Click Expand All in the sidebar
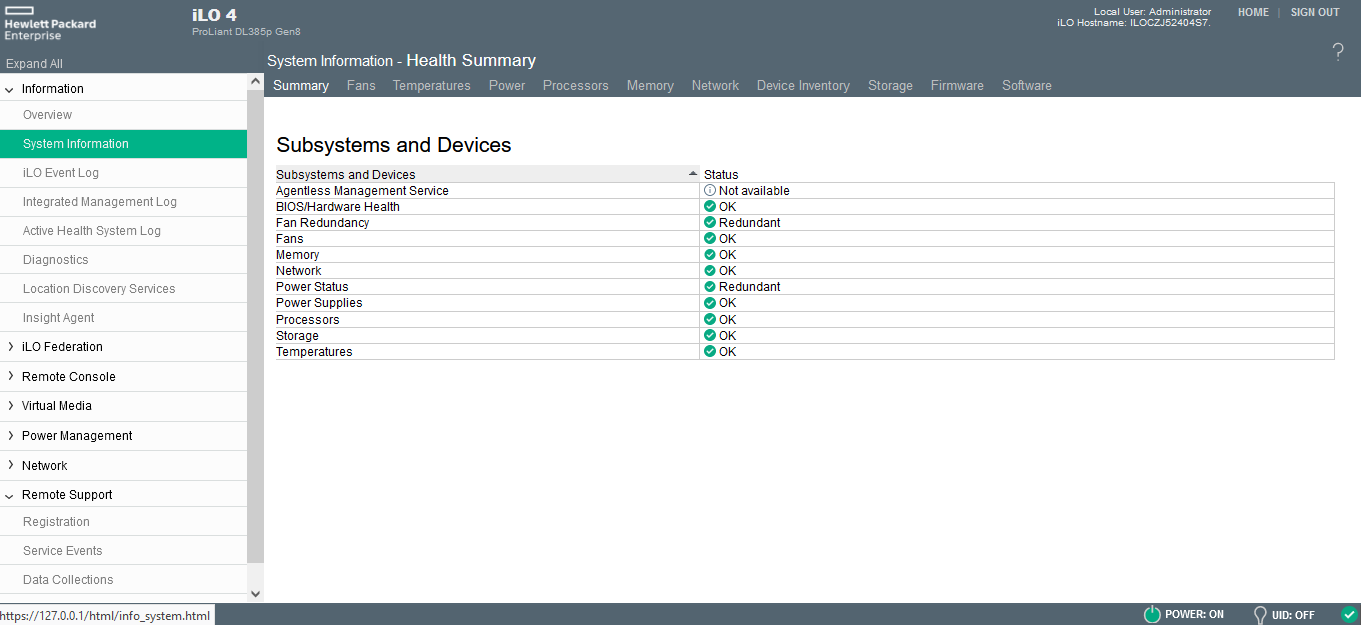The image size is (1361, 625). (34, 64)
